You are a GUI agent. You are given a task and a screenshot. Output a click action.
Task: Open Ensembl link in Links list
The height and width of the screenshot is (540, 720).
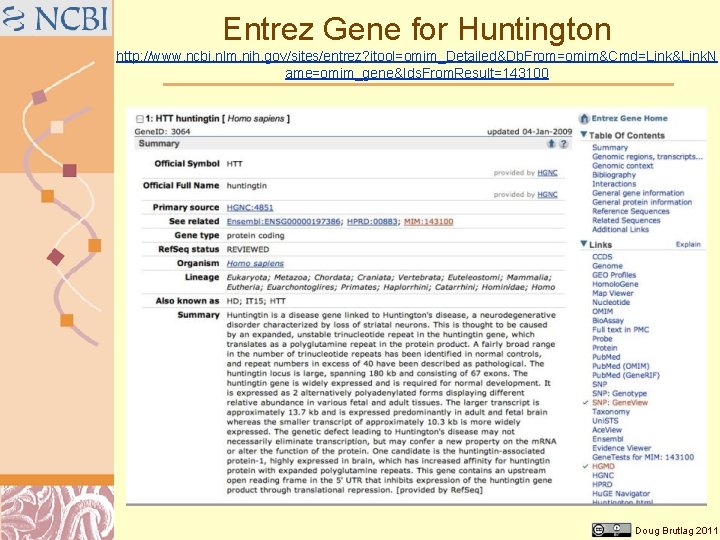(x=607, y=439)
